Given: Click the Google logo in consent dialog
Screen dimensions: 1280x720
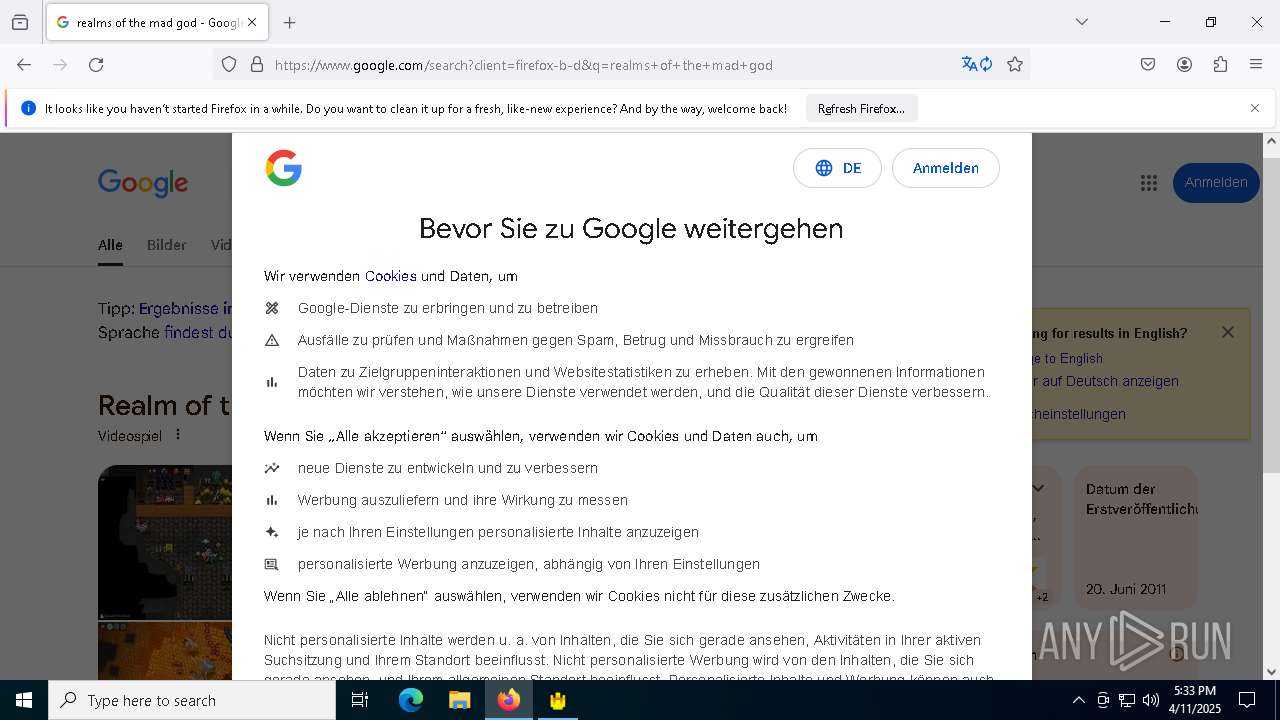Looking at the screenshot, I should click(x=284, y=168).
